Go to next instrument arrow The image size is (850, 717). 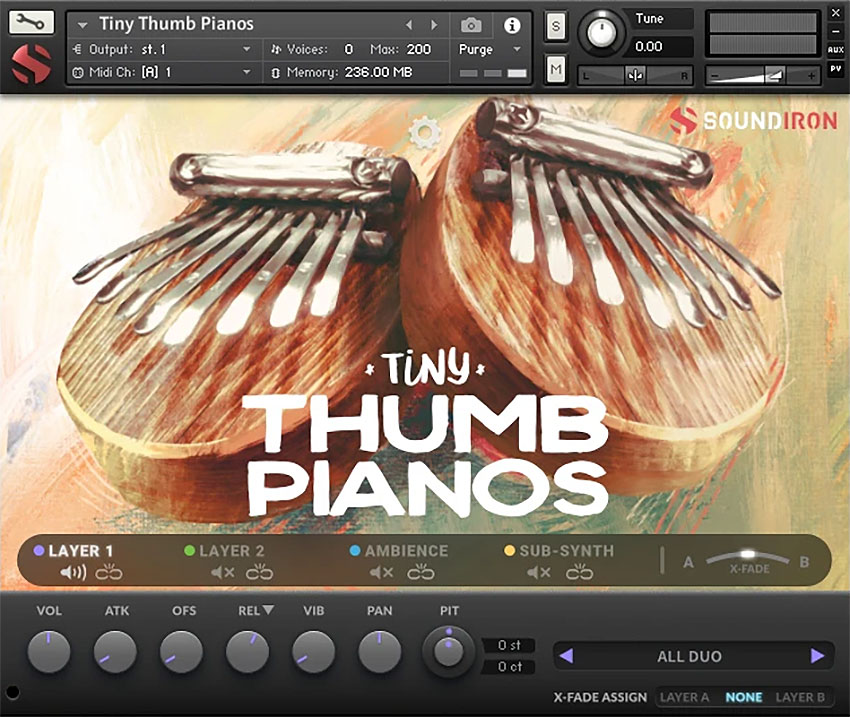click(x=434, y=25)
